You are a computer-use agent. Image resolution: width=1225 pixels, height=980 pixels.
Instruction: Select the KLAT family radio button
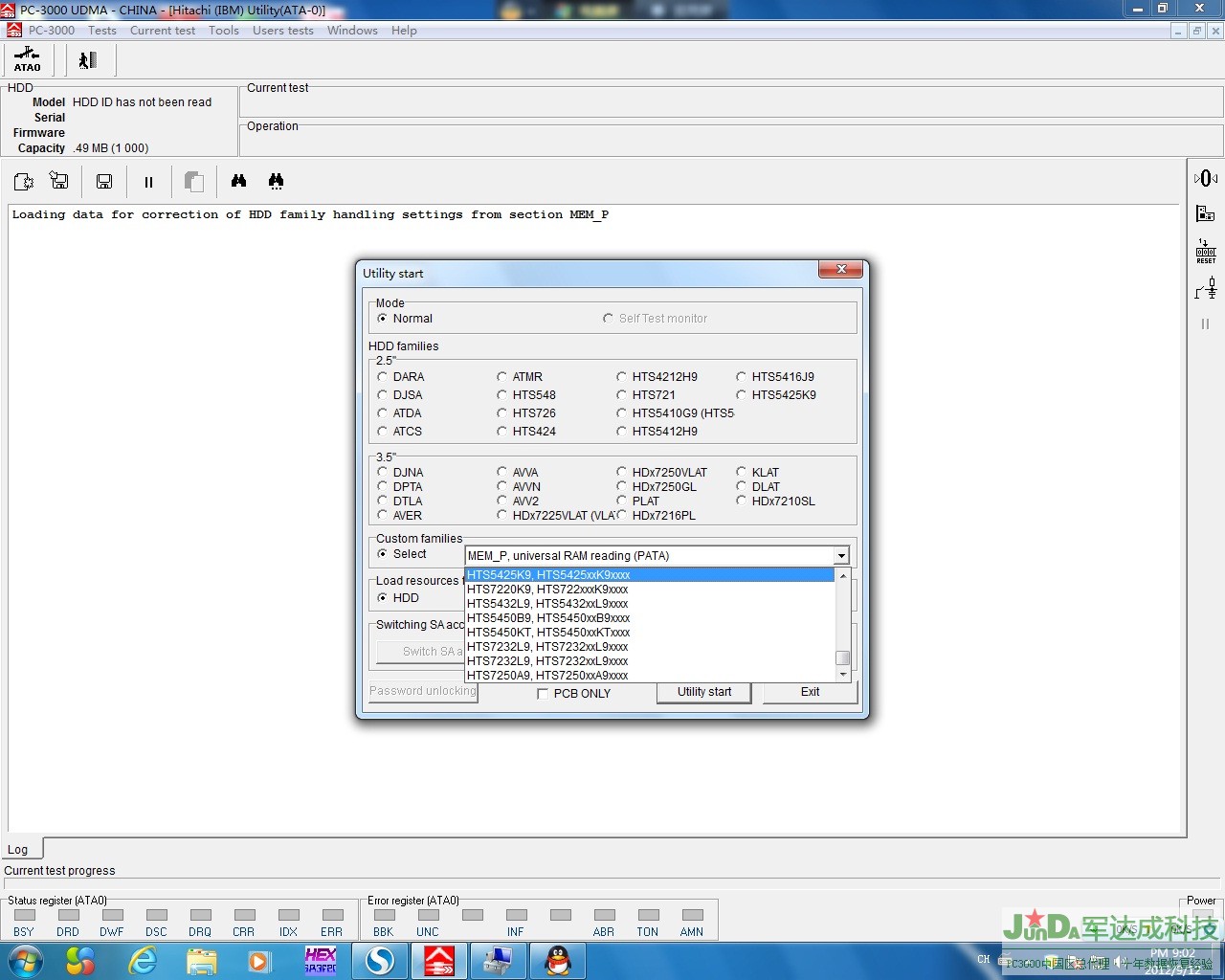point(742,473)
